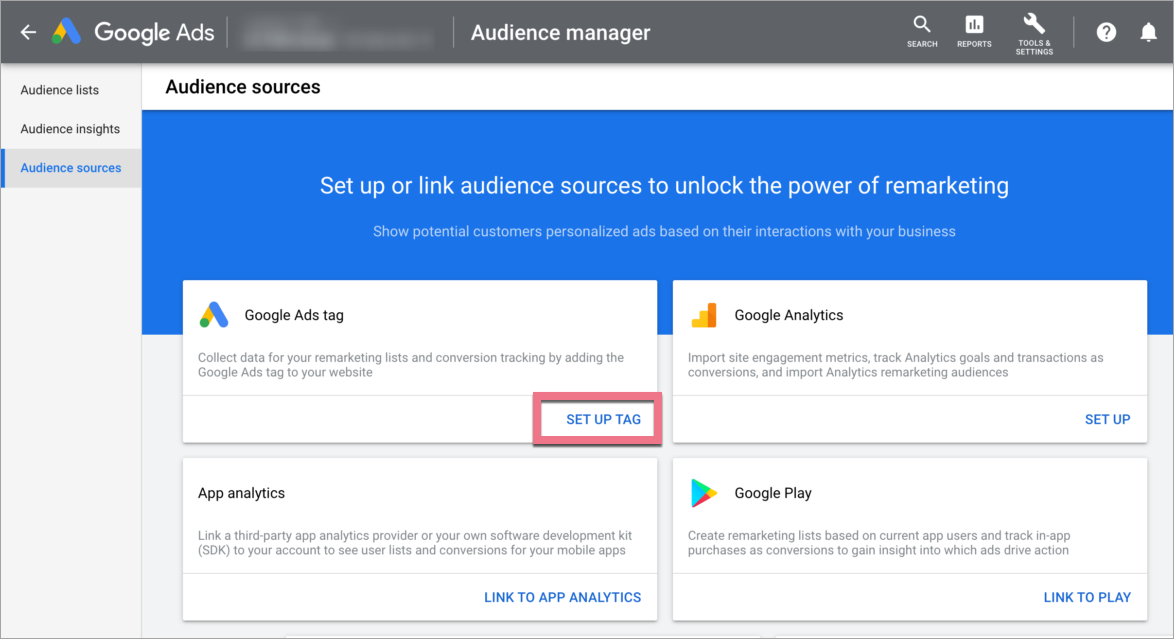Click the App analytics card title

click(x=241, y=493)
